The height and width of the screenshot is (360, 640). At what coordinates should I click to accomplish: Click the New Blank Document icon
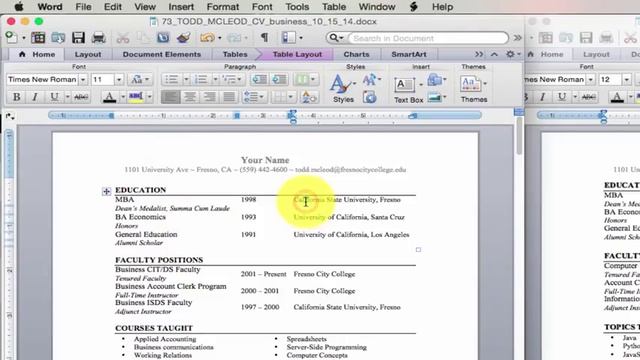pos(11,38)
